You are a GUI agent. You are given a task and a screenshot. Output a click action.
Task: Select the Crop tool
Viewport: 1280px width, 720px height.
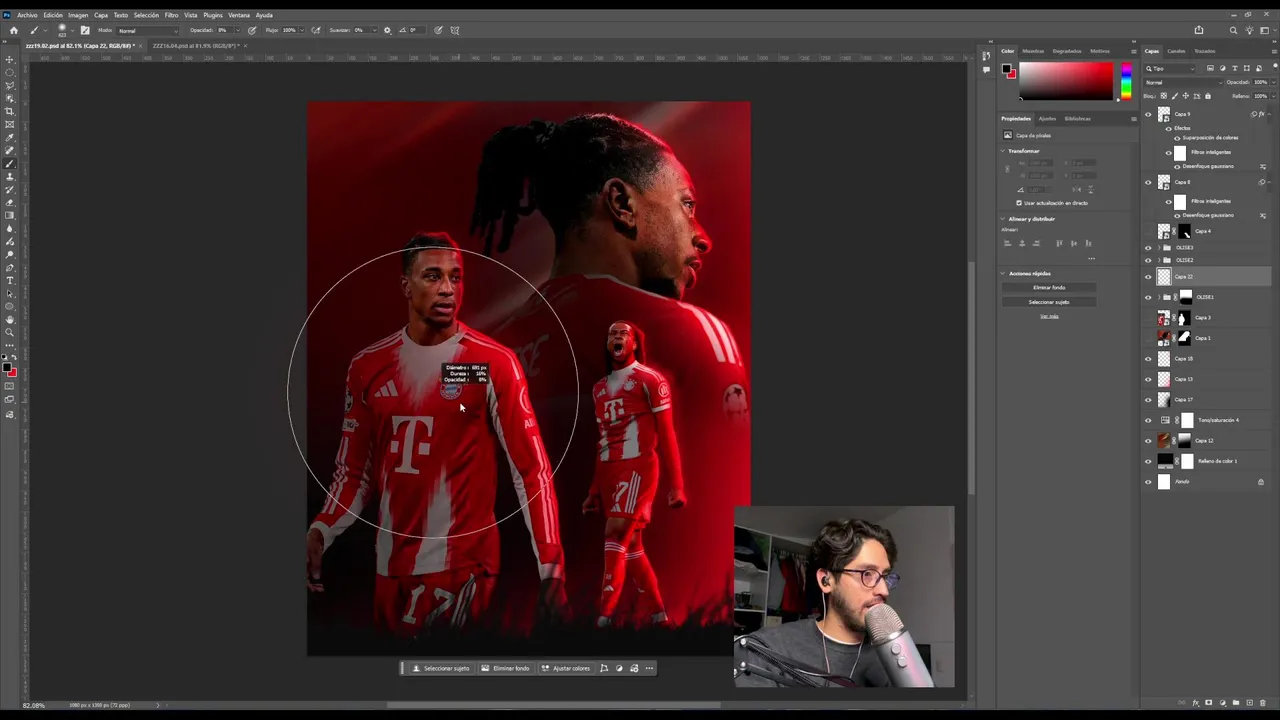[10, 112]
